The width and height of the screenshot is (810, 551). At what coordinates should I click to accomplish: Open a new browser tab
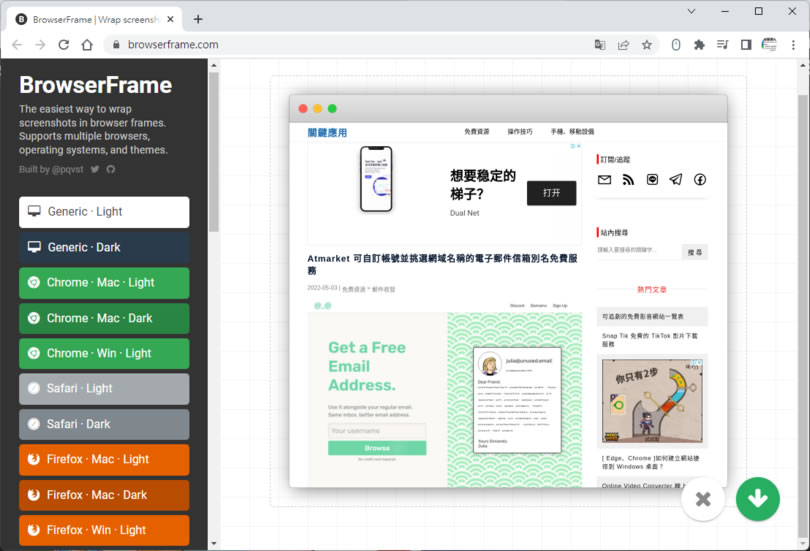[198, 19]
